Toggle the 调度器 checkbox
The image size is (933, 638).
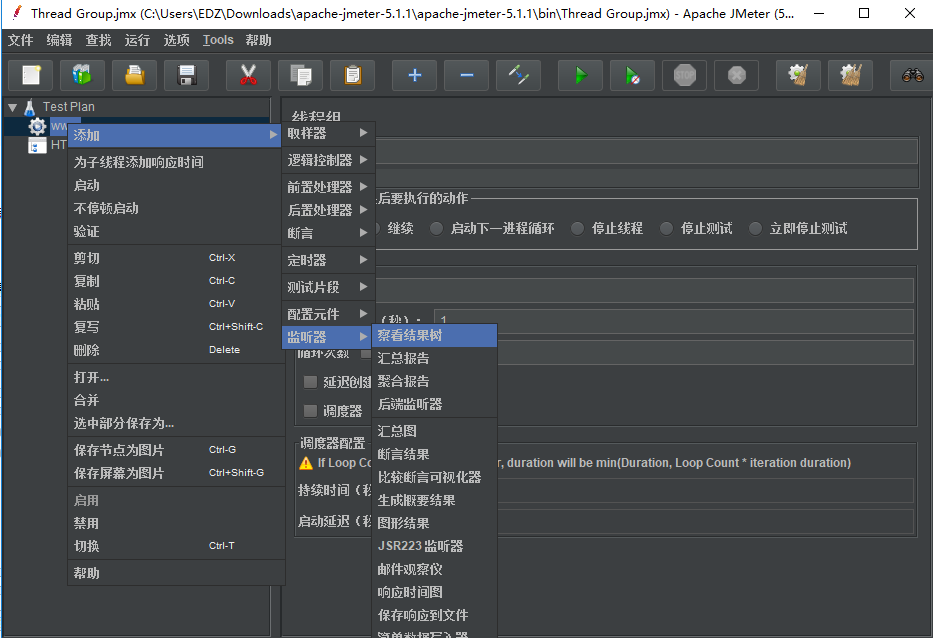pyautogui.click(x=310, y=411)
